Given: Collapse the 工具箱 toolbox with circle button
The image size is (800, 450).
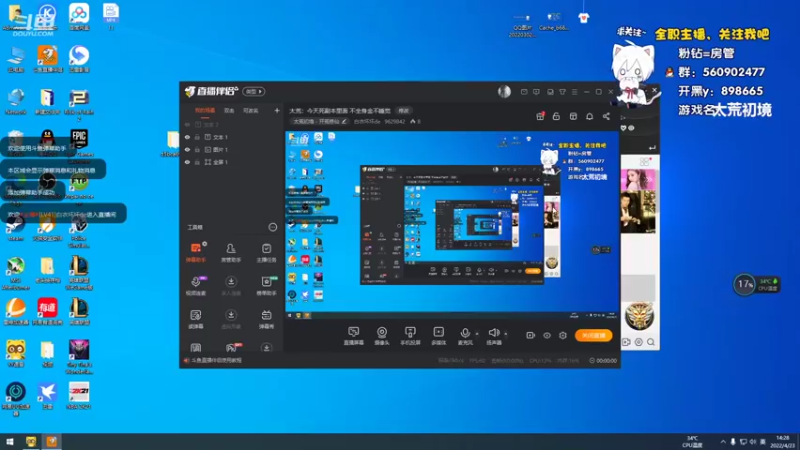Looking at the screenshot, I should (273, 227).
